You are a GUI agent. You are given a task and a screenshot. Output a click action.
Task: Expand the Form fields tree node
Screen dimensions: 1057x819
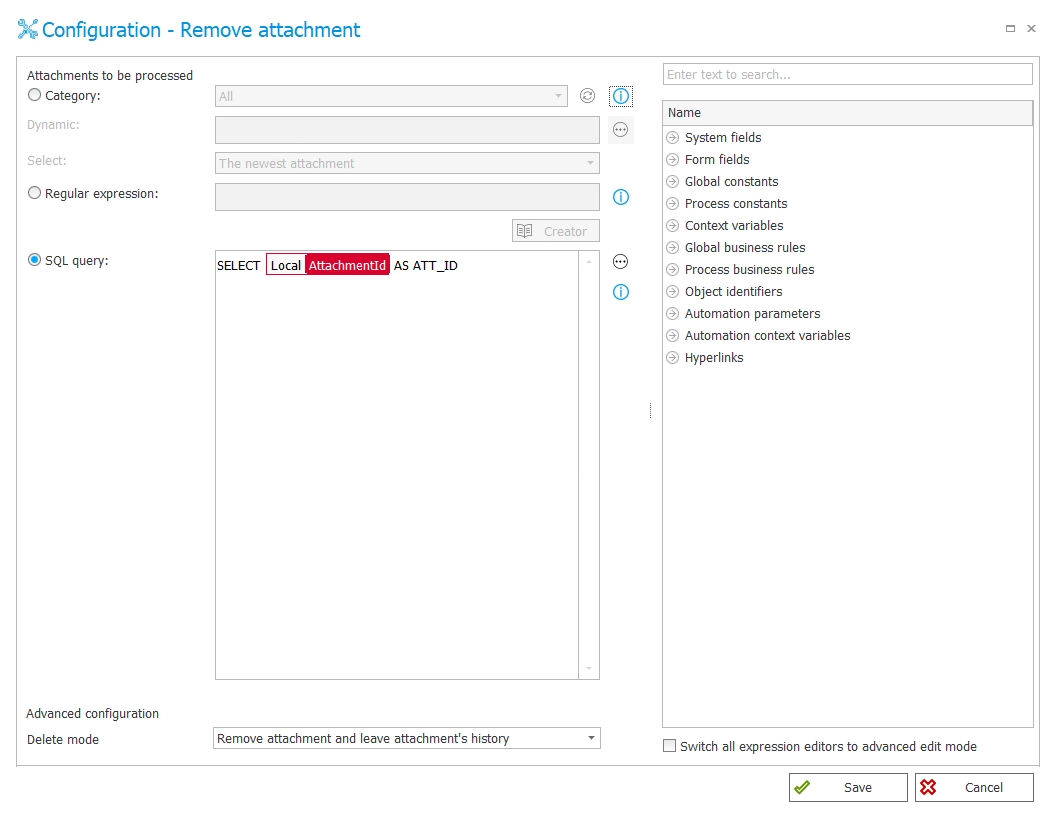pos(673,160)
